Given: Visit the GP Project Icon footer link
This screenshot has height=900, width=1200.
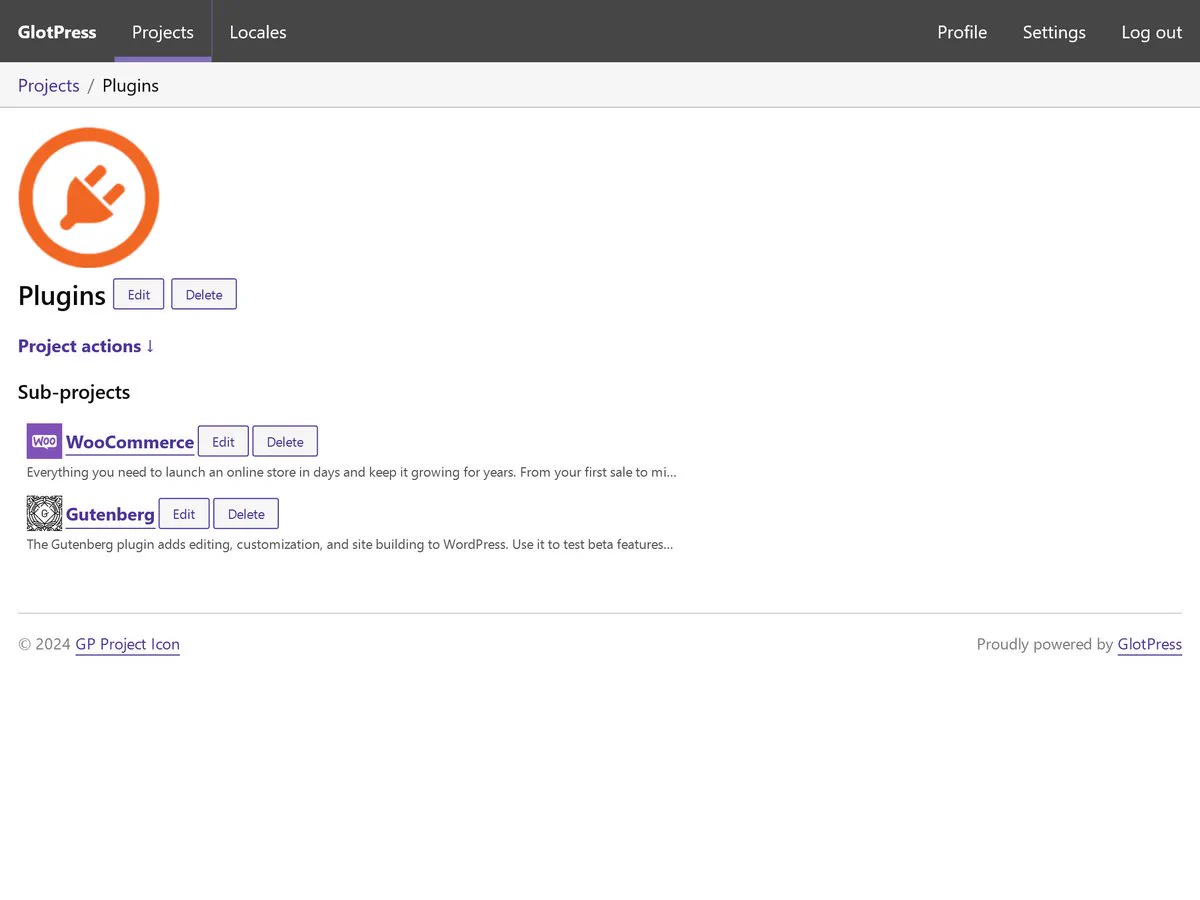Looking at the screenshot, I should 128,645.
